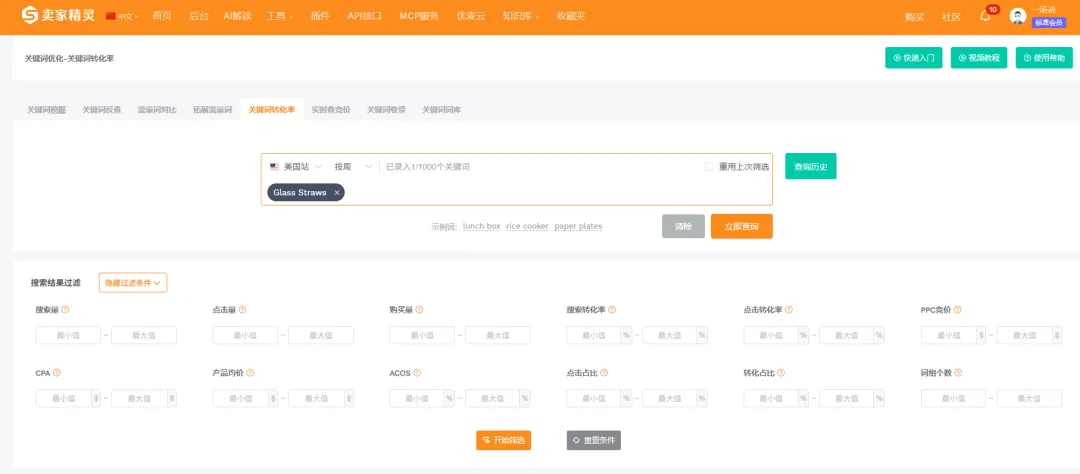Switch to 关键词挖掘 tab
Screen dimensions: 1080x474
[x=46, y=110]
